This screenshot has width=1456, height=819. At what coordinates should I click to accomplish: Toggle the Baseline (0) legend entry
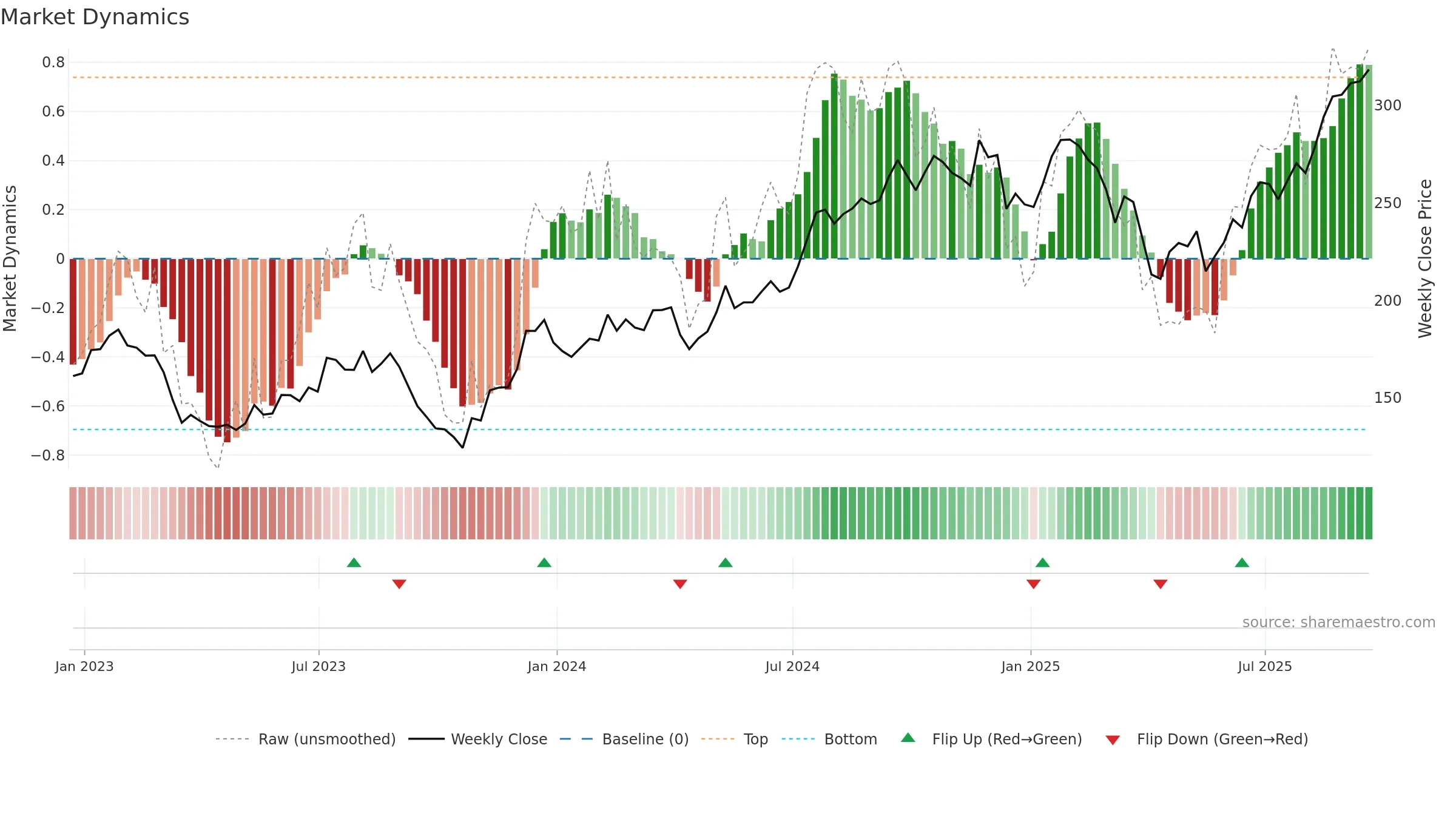click(x=624, y=739)
